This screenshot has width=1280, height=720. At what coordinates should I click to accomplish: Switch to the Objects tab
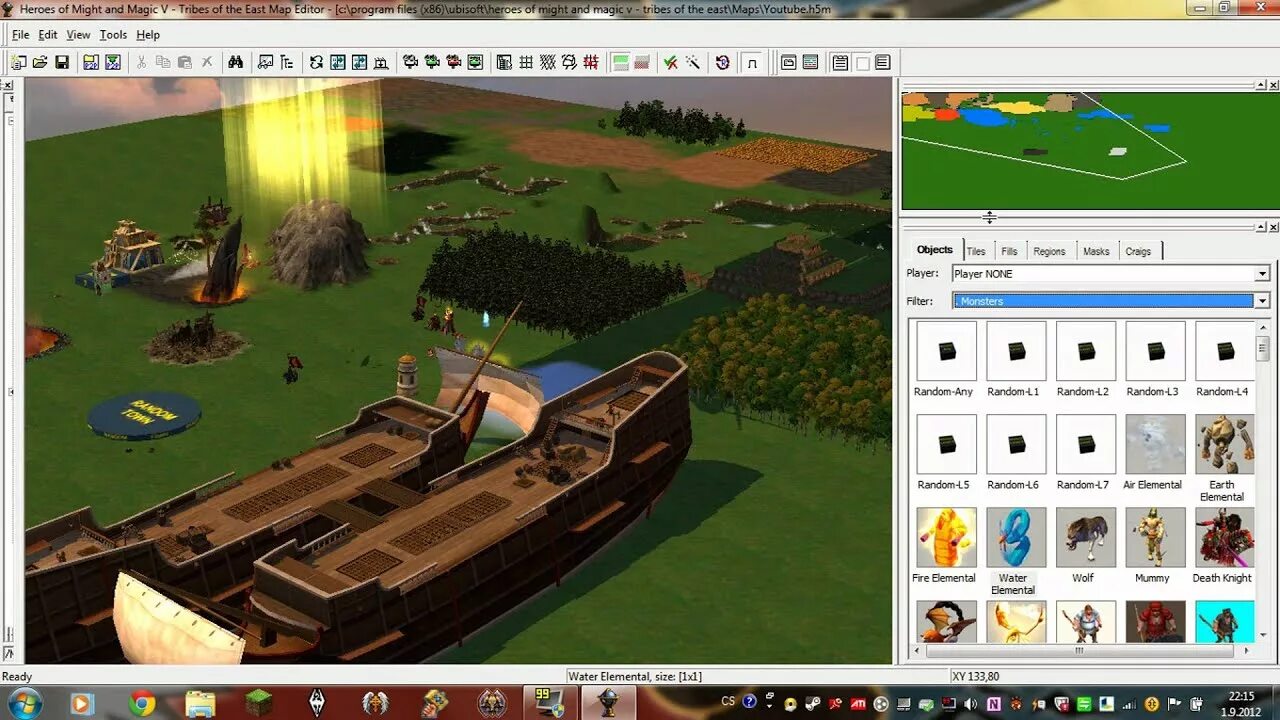[x=935, y=250]
